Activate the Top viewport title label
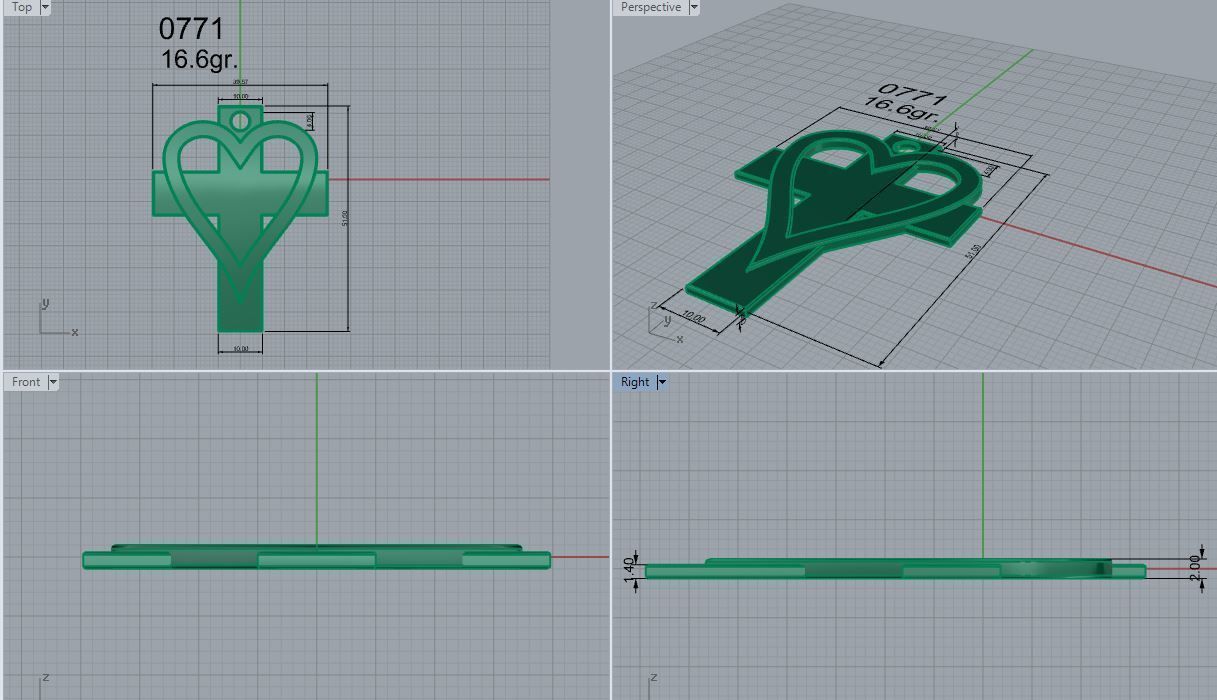The height and width of the screenshot is (700, 1217). click(x=21, y=7)
